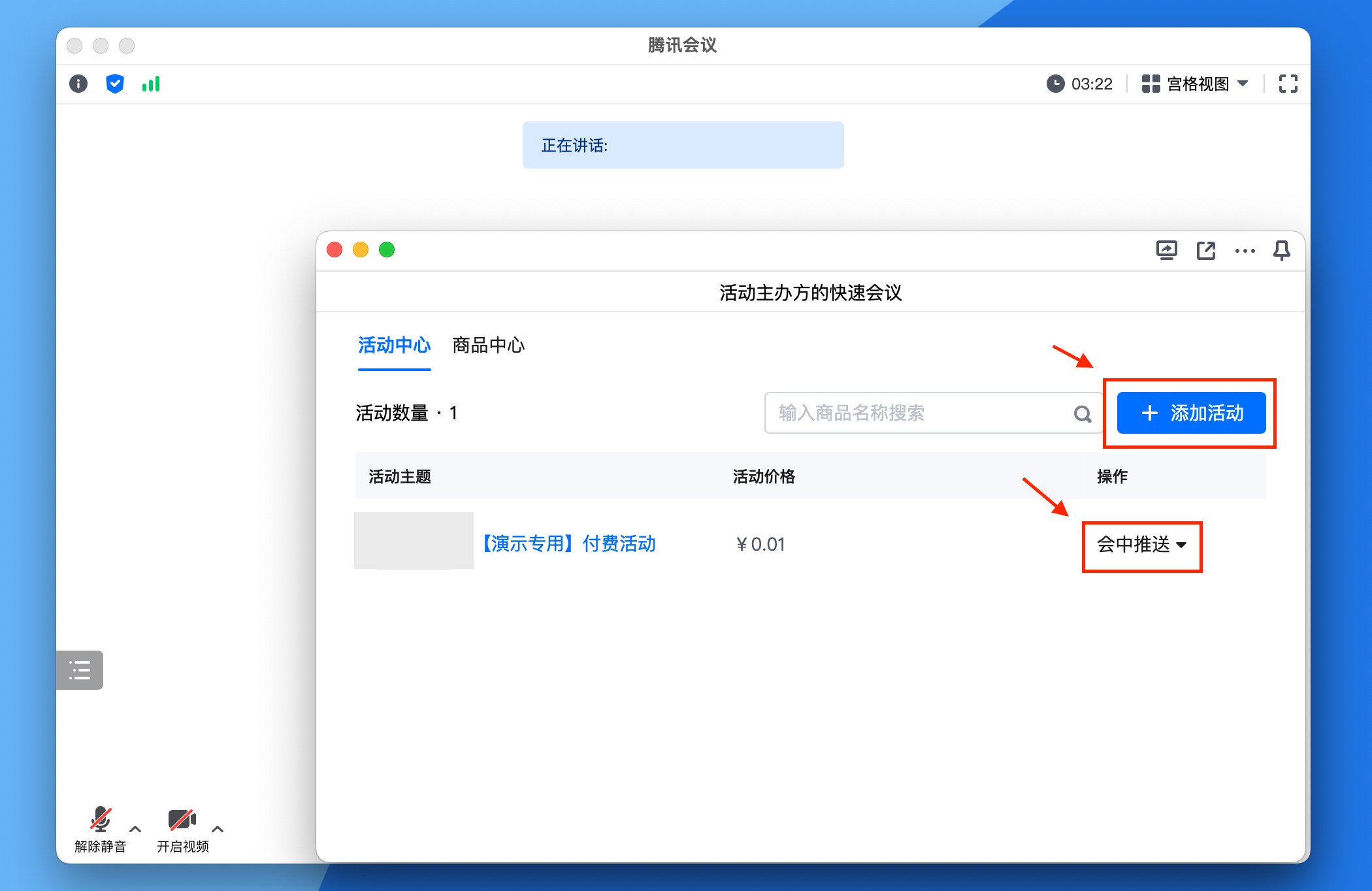The height and width of the screenshot is (891, 1372).
Task: Unmute microphone via 解除静音
Action: coord(100,830)
